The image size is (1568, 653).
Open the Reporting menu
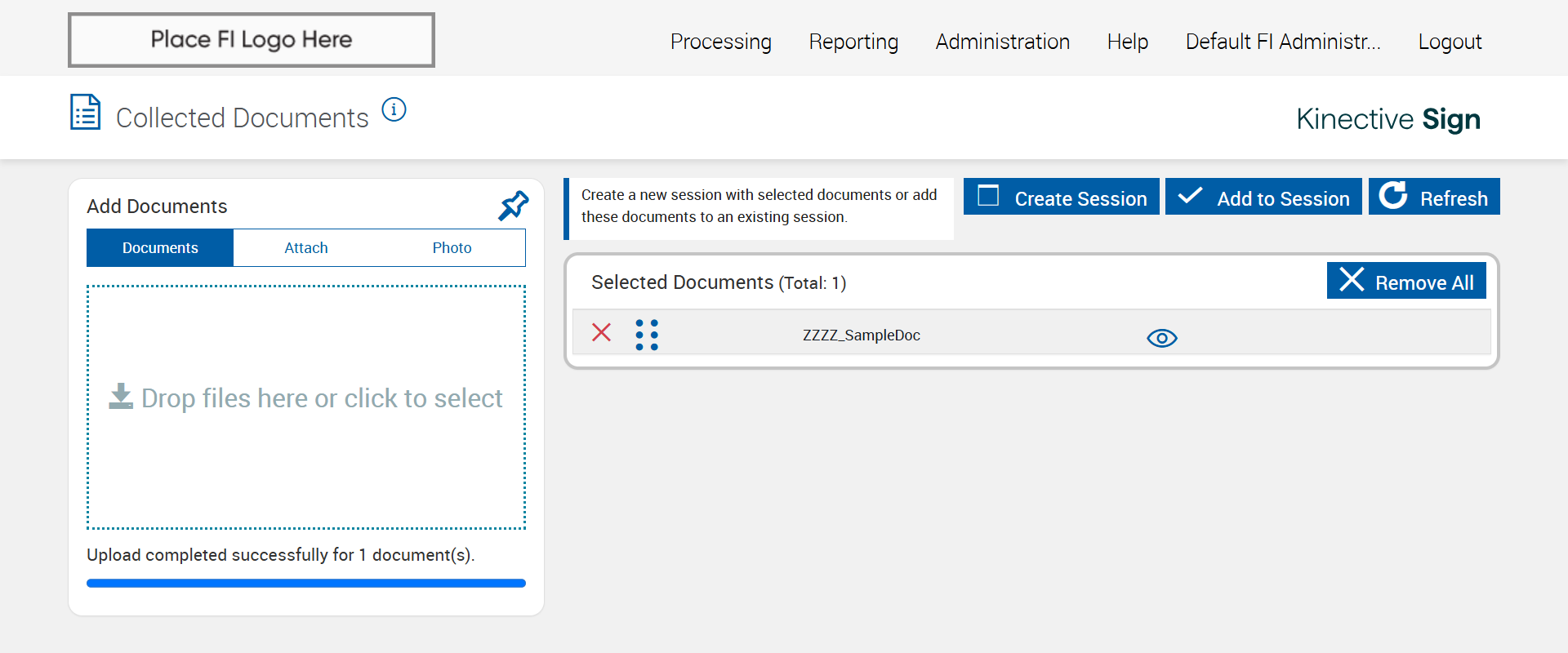point(853,42)
